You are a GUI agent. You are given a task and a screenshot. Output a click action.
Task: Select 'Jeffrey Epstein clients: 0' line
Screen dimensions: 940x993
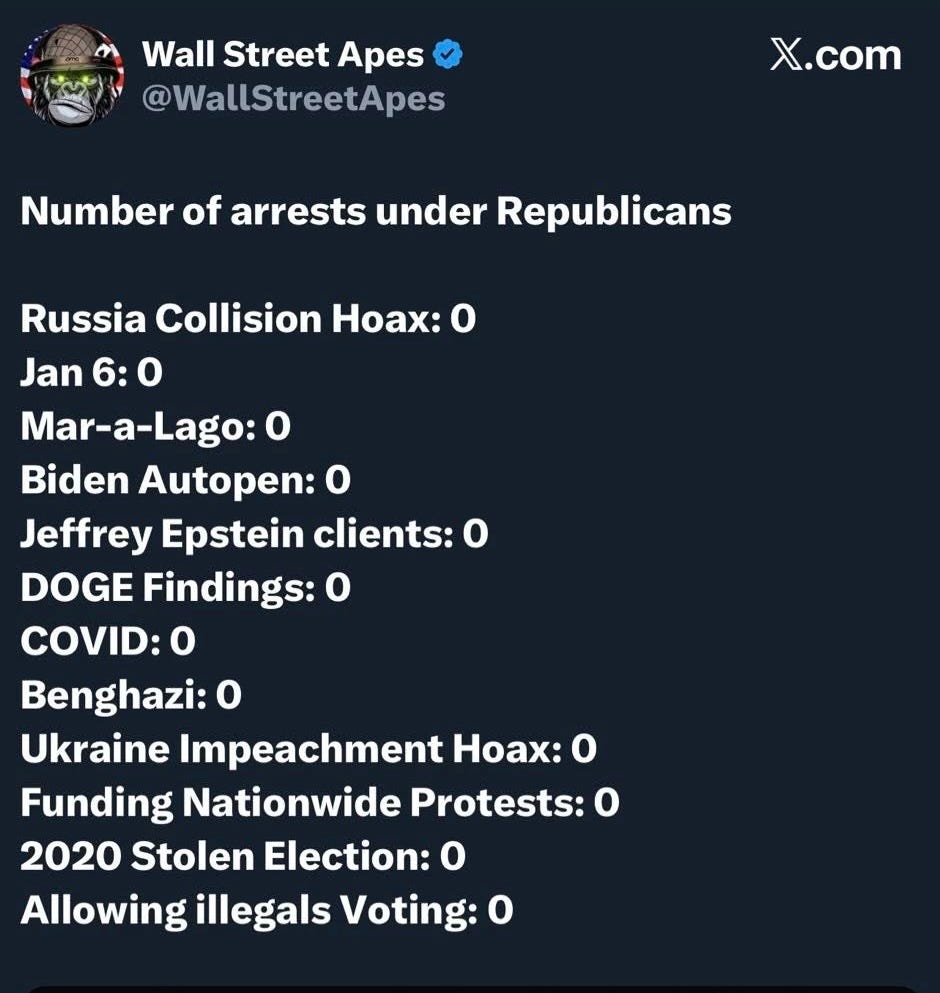pos(254,534)
